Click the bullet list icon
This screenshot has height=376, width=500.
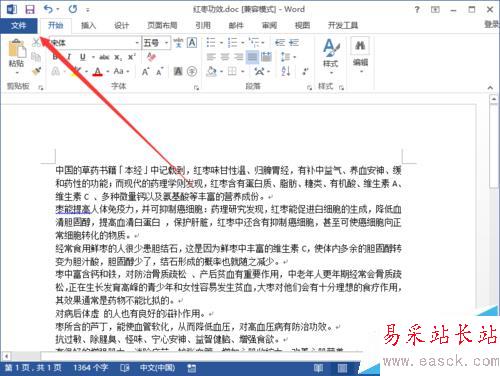click(x=211, y=43)
